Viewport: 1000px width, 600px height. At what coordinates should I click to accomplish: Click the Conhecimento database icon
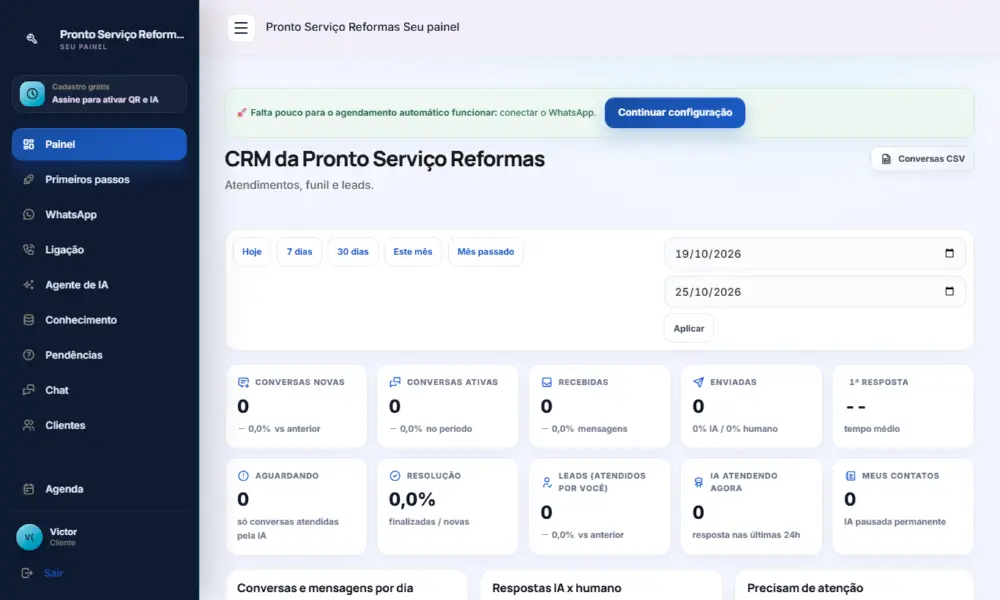tap(29, 319)
